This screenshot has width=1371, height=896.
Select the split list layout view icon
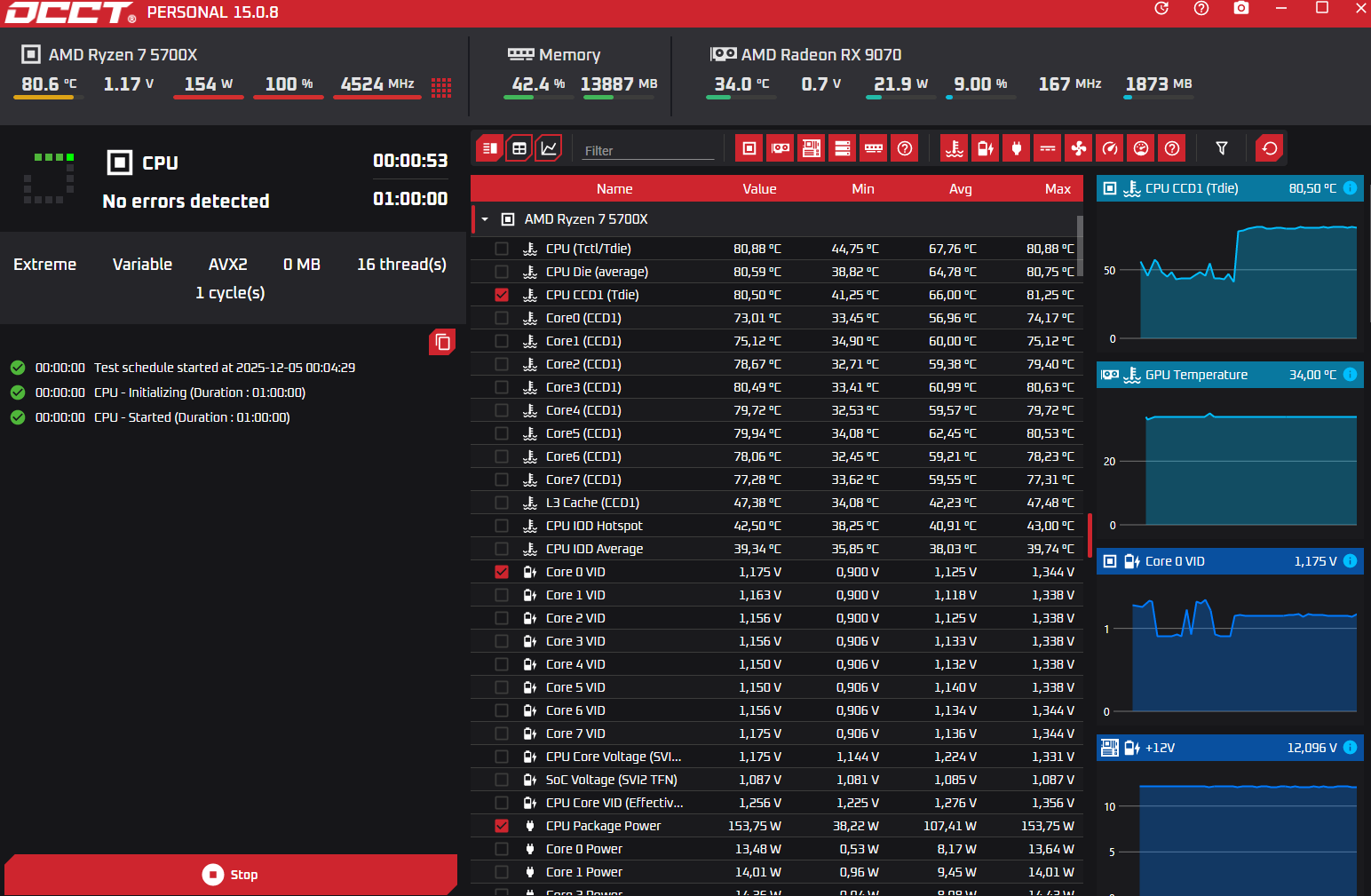coord(489,148)
